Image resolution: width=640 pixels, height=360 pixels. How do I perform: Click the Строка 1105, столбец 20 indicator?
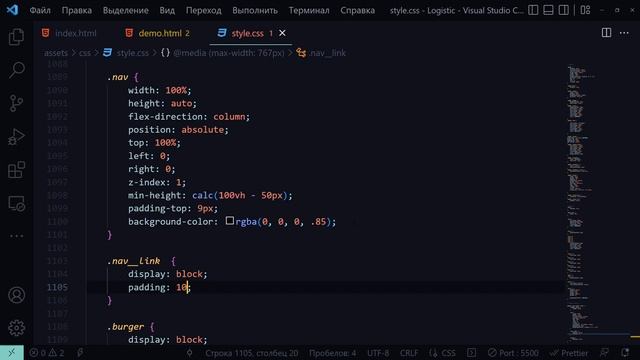(251, 353)
